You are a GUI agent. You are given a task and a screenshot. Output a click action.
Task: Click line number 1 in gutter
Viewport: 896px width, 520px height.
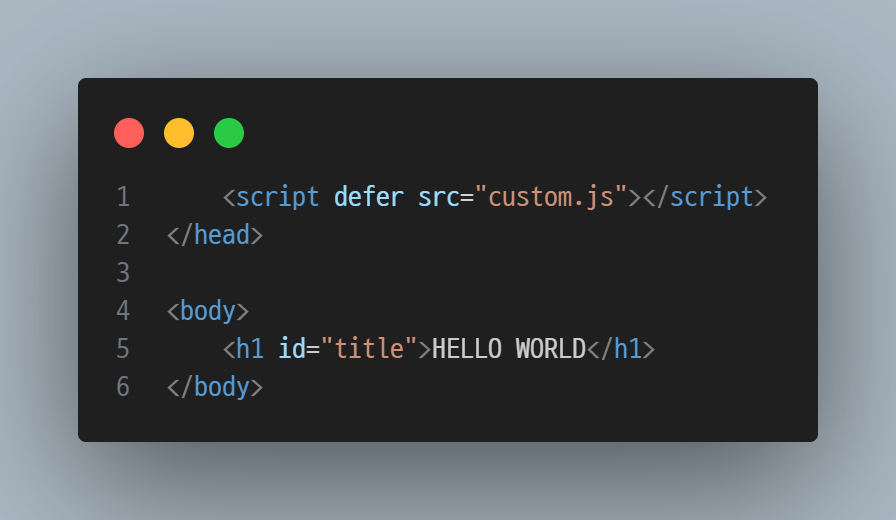coord(123,197)
